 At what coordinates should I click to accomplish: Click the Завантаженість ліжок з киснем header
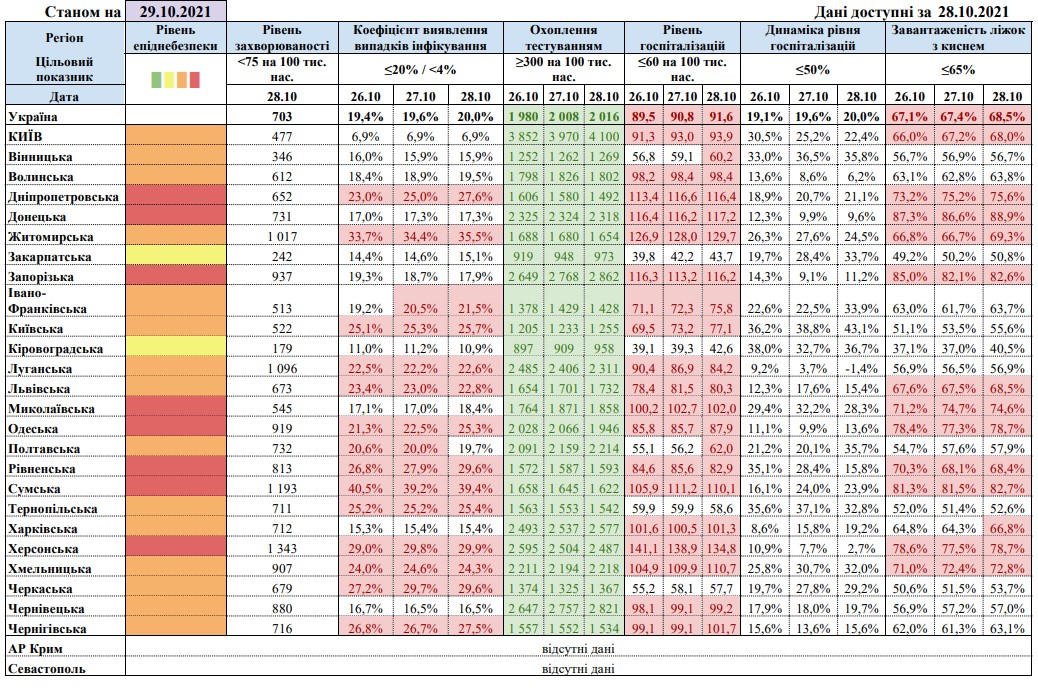tap(958, 38)
